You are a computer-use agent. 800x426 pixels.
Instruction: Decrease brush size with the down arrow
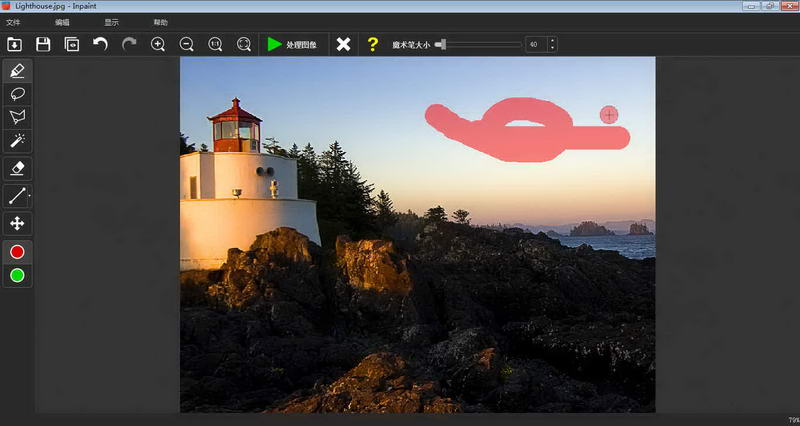click(552, 48)
